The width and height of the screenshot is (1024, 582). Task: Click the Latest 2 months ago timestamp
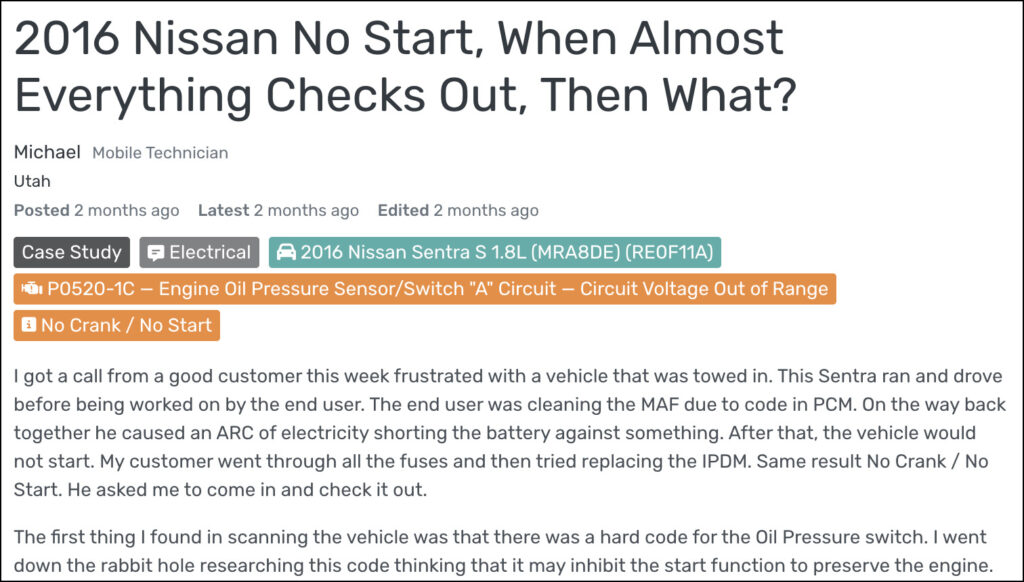coord(279,210)
